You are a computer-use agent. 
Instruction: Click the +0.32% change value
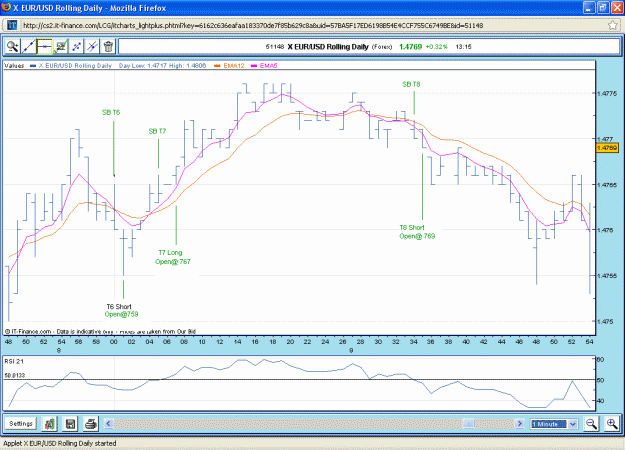tap(436, 47)
